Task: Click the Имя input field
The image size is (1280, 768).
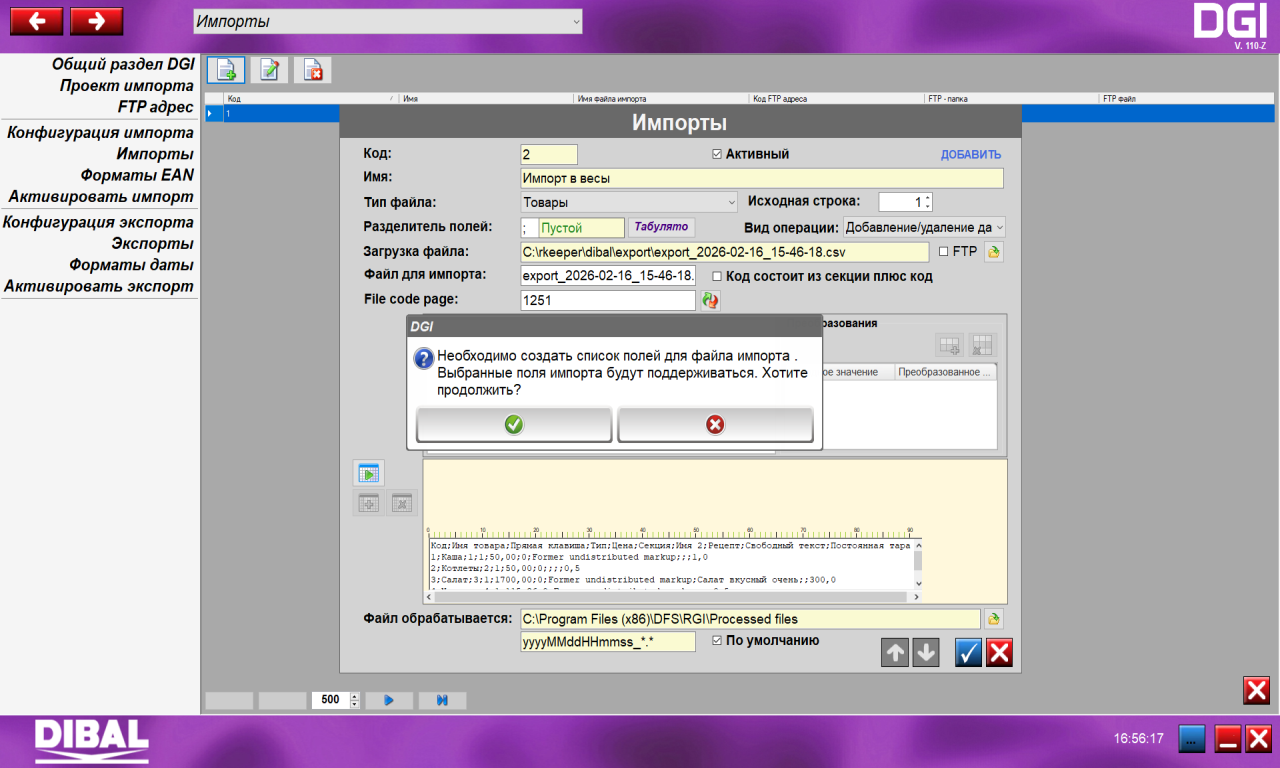Action: (761, 178)
